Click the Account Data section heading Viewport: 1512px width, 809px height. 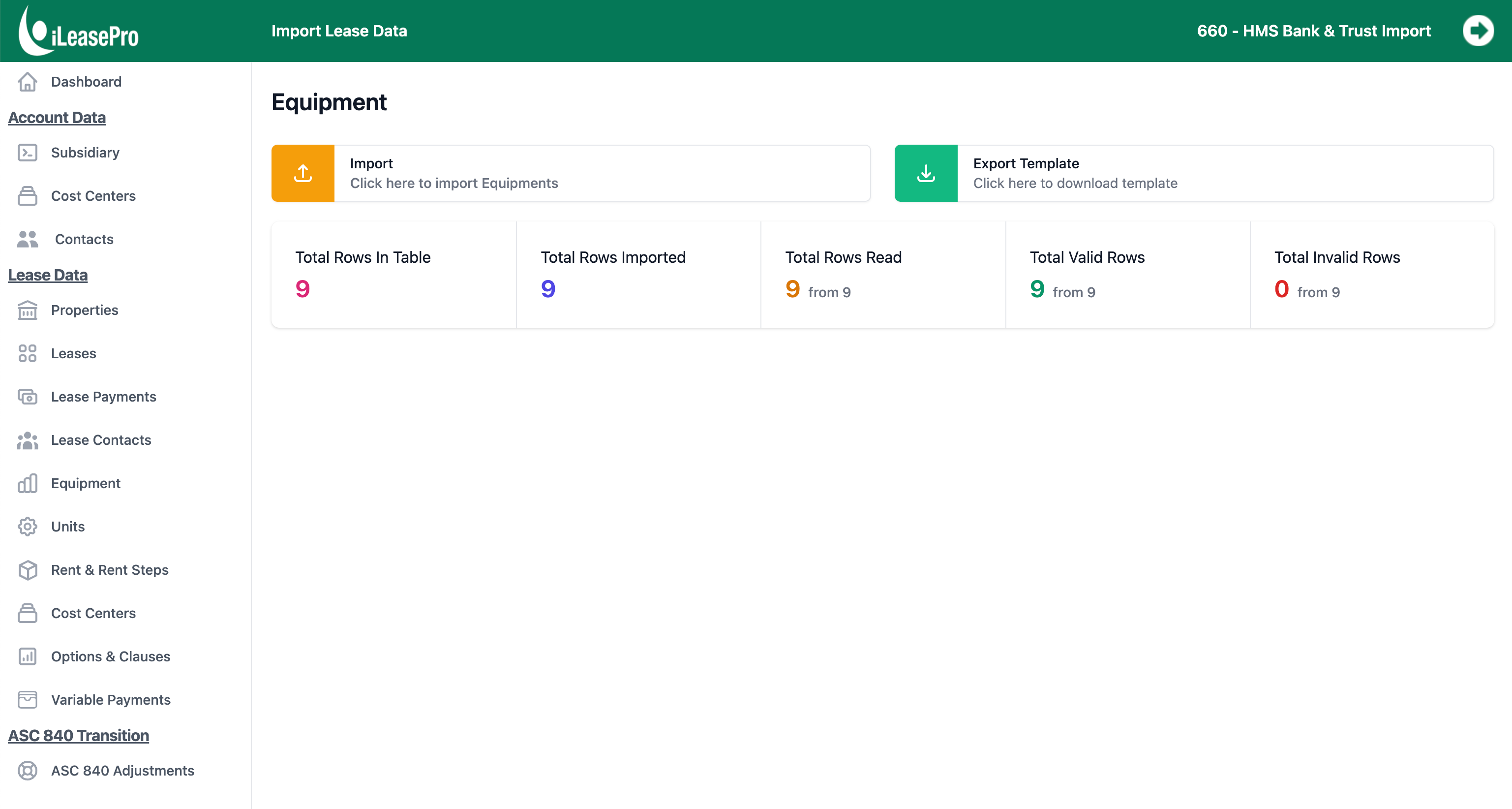pos(57,118)
